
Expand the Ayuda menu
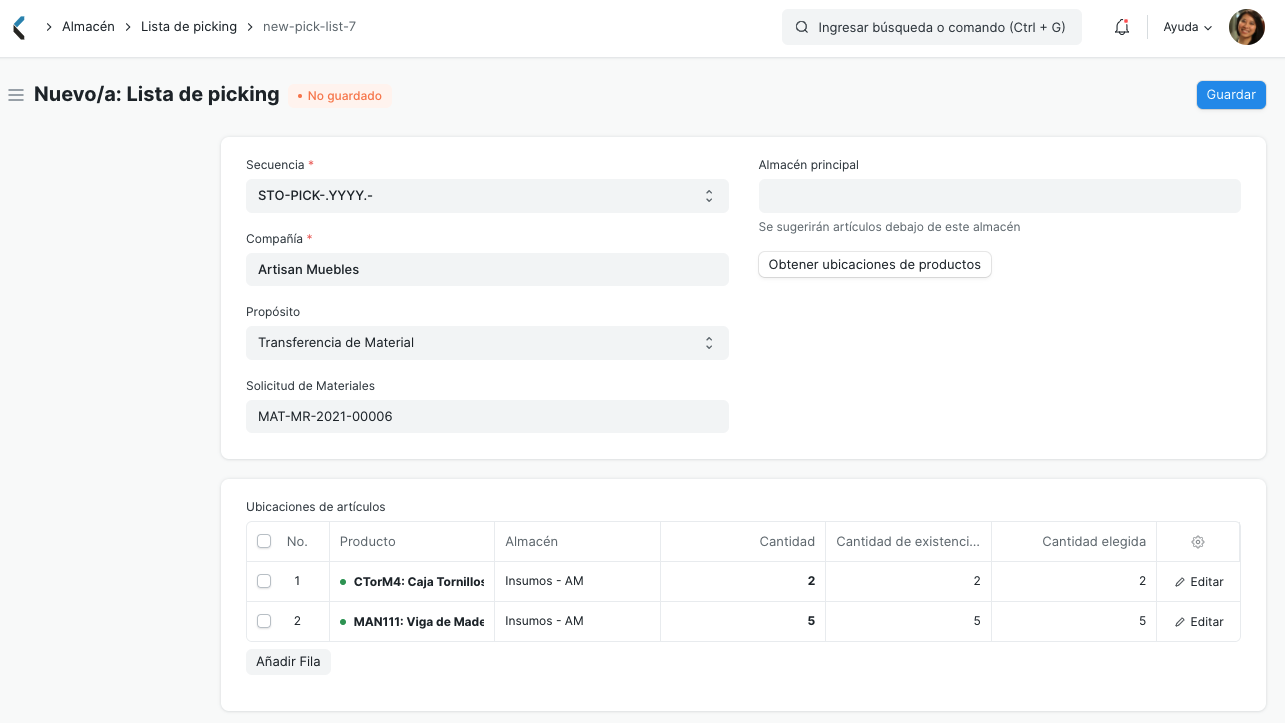pos(1185,27)
